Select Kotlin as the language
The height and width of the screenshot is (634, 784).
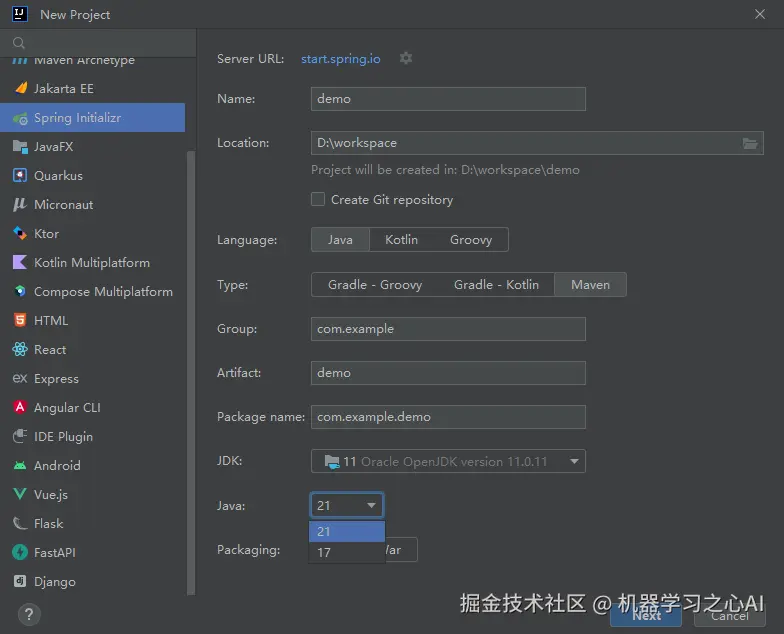coord(401,240)
